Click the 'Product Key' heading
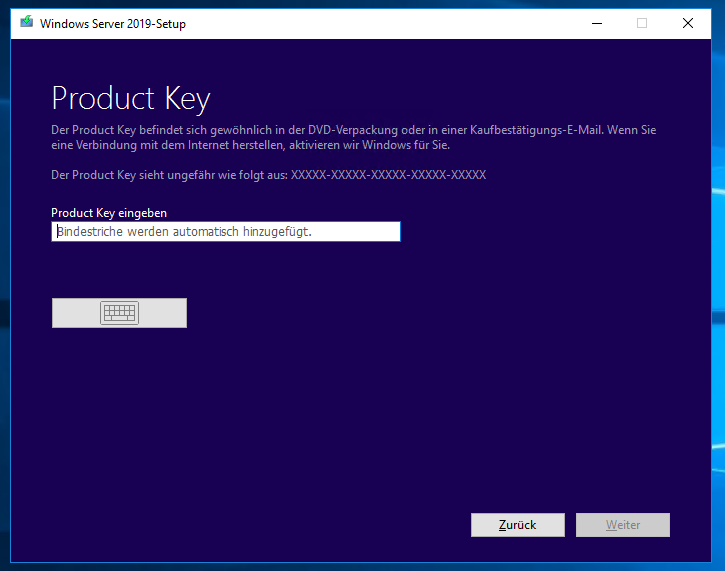The image size is (725, 571). (131, 98)
